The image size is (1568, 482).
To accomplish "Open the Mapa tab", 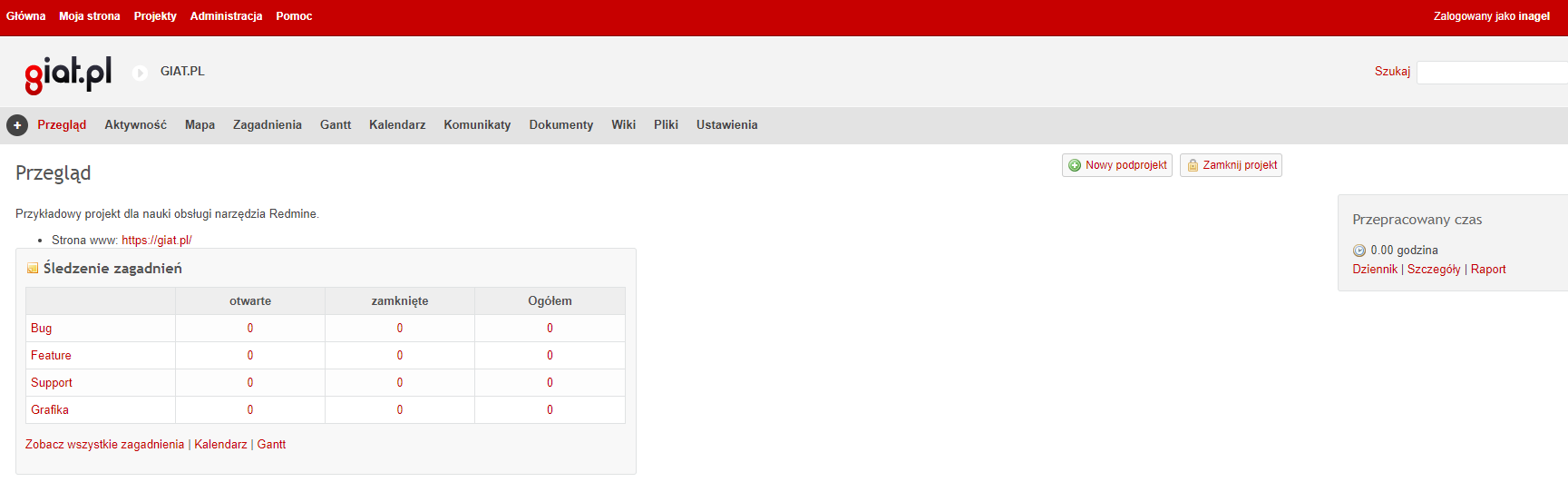I will [200, 125].
